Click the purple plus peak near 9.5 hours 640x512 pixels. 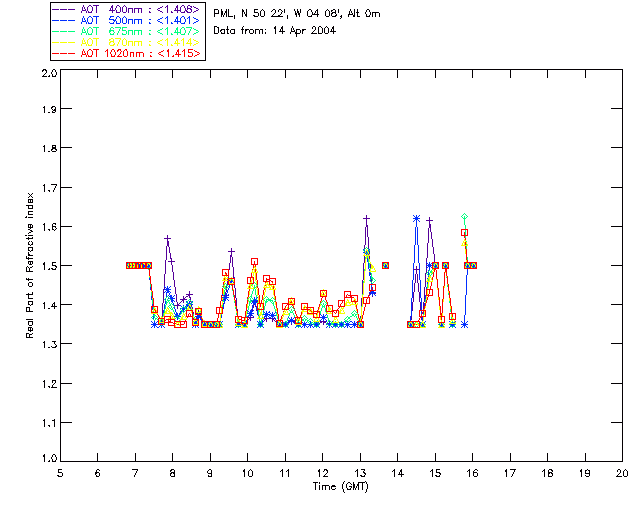tap(231, 251)
